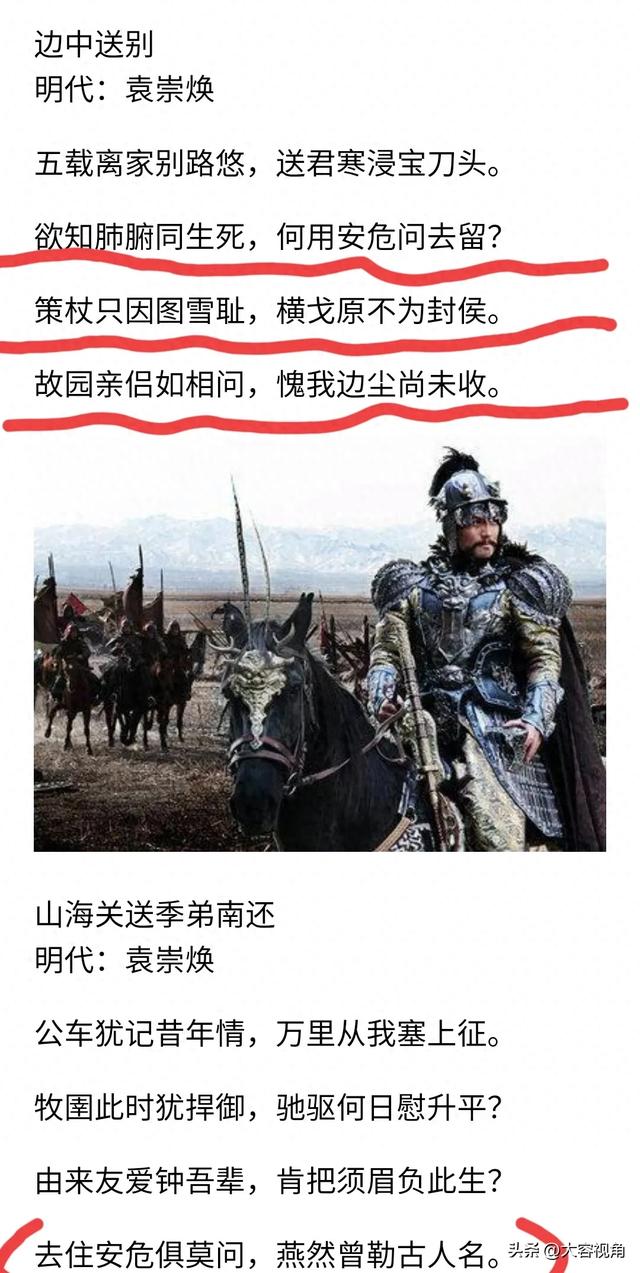This screenshot has width=640, height=1273.
Task: Select the second author line 明代：袁崇焕
Action: tap(124, 960)
